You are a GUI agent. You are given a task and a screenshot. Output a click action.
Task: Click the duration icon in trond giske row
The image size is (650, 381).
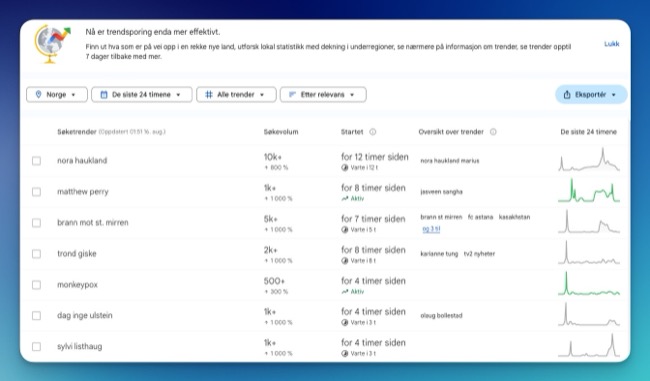pos(344,261)
